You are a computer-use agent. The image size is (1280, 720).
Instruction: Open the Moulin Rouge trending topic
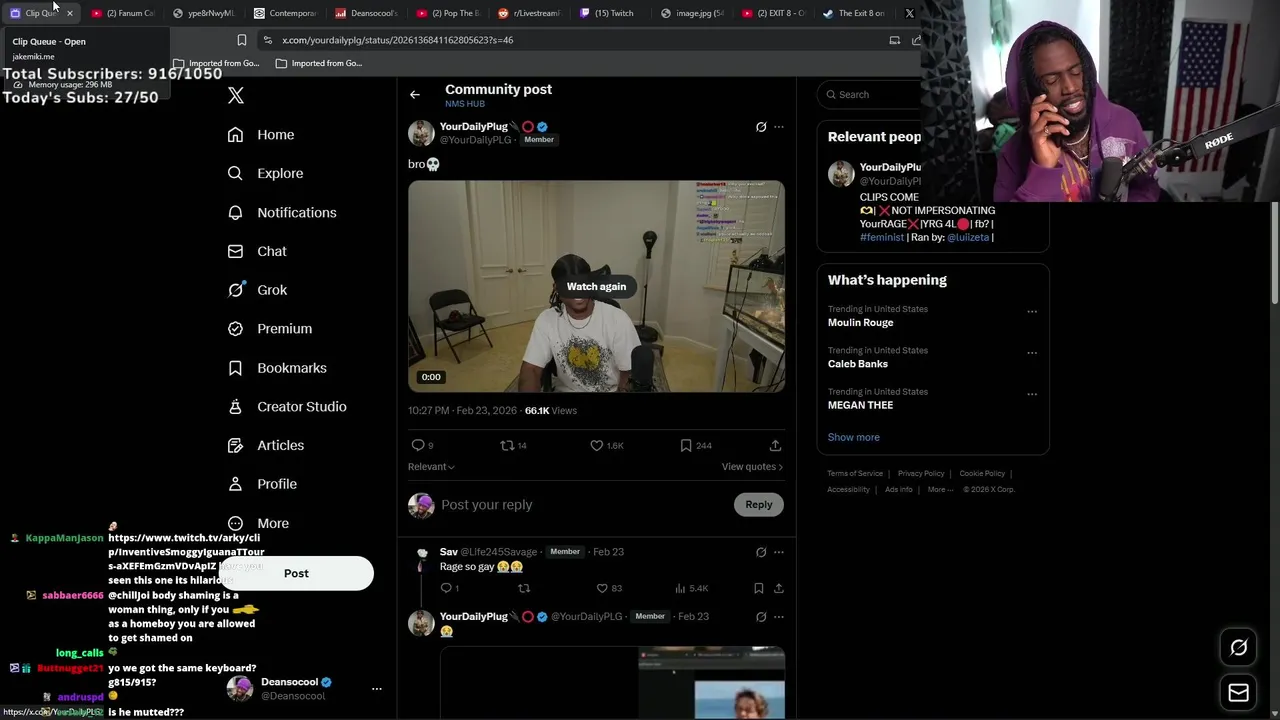tap(860, 323)
